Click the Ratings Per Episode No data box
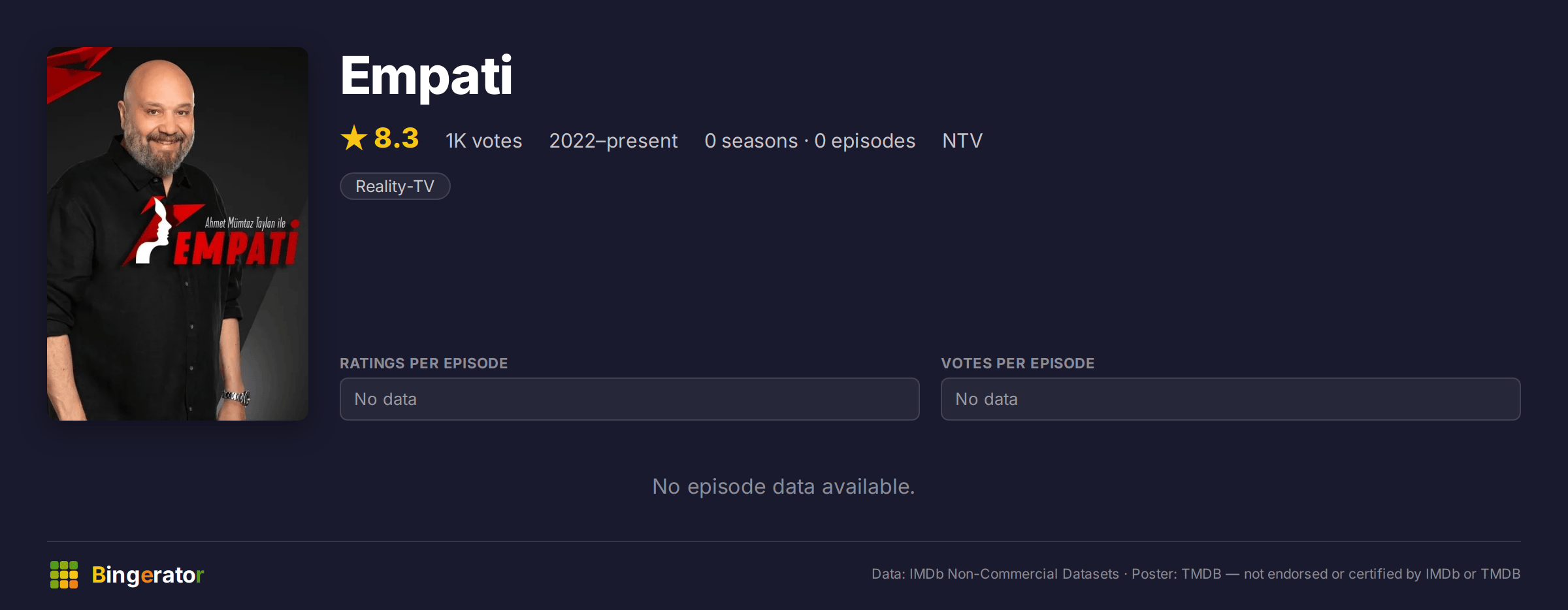The width and height of the screenshot is (1568, 610). coord(630,399)
